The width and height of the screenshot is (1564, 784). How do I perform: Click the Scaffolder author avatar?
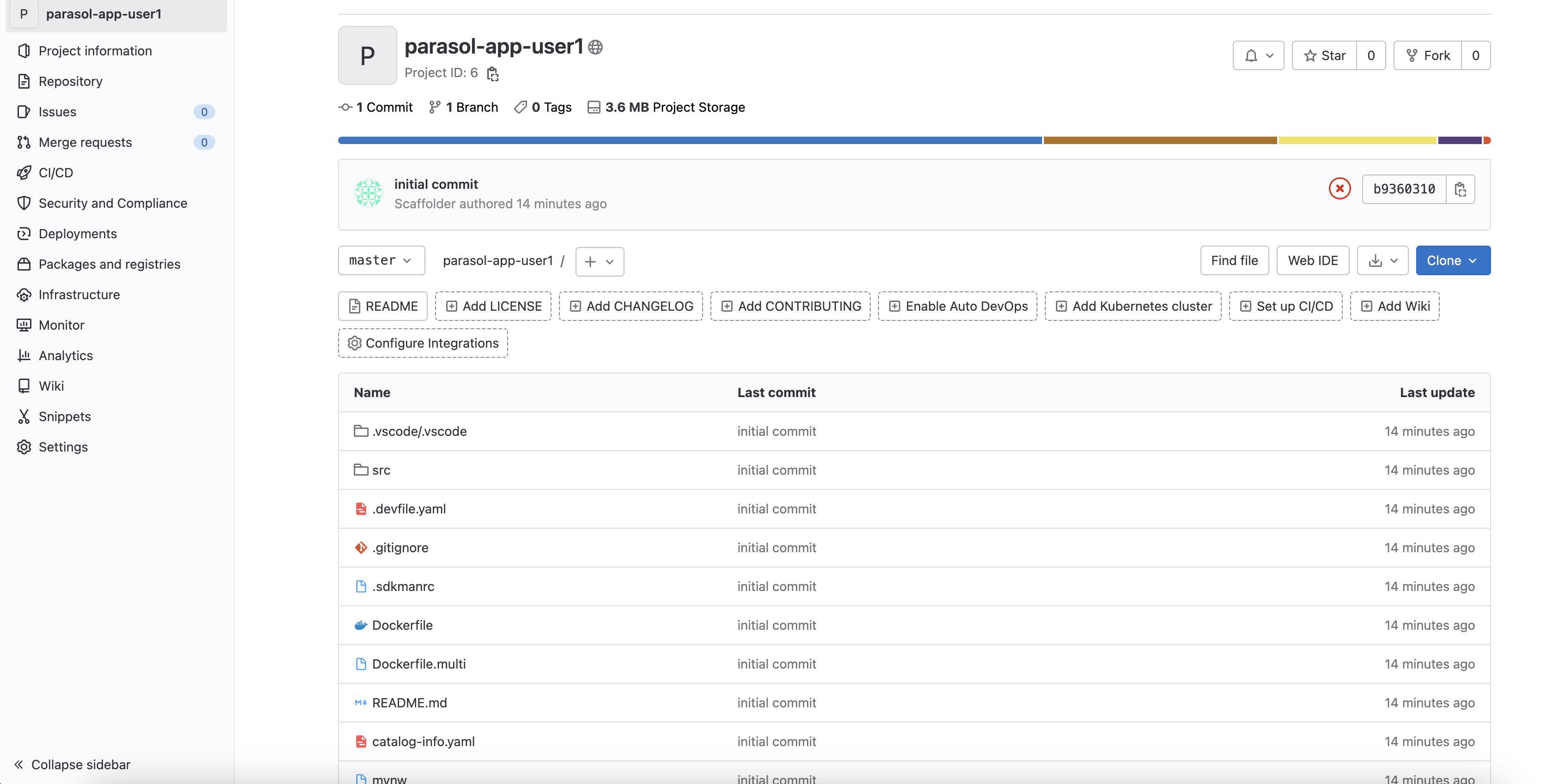tap(368, 193)
